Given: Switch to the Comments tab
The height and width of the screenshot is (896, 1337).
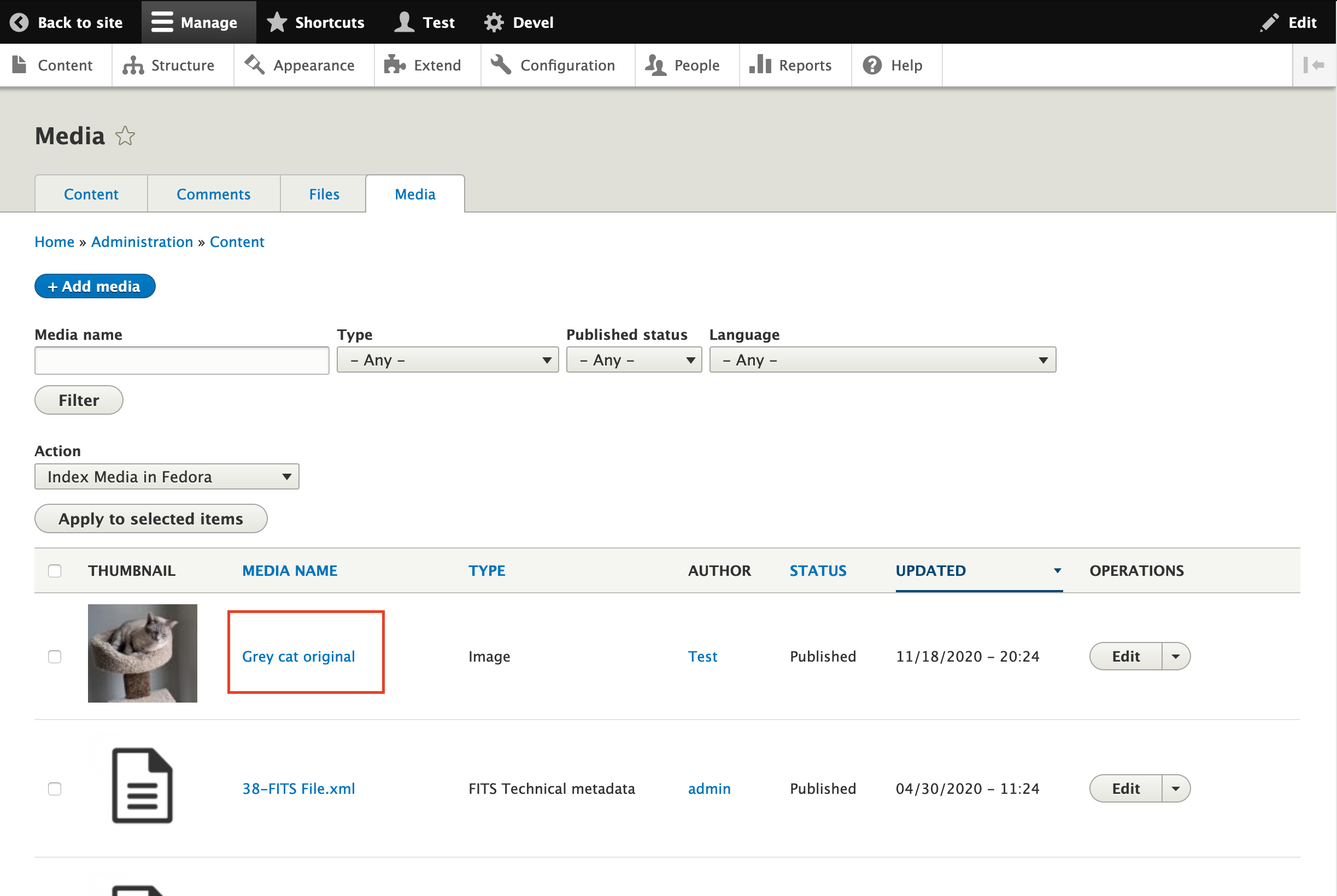Looking at the screenshot, I should pyautogui.click(x=214, y=194).
